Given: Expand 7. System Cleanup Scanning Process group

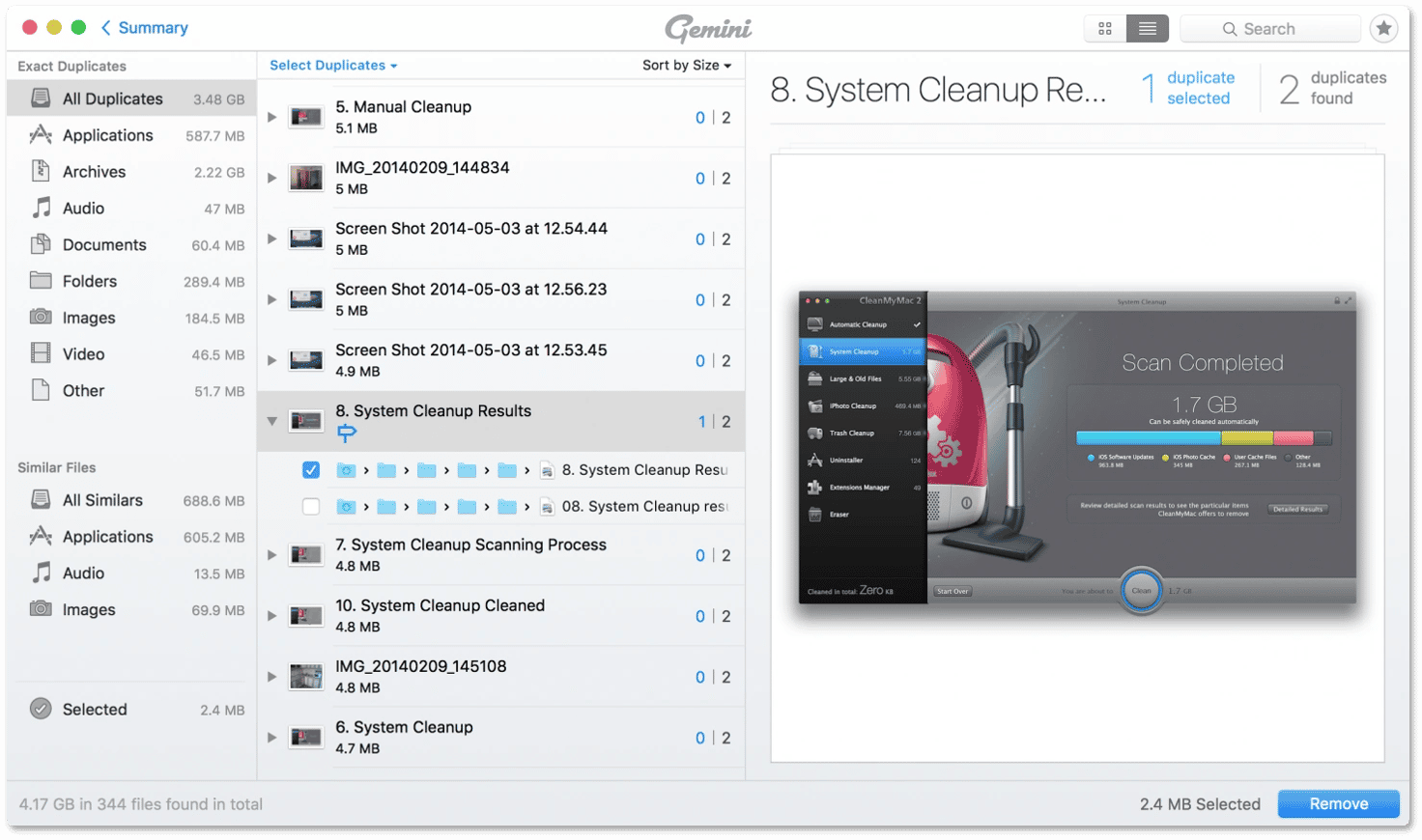Looking at the screenshot, I should tap(272, 555).
